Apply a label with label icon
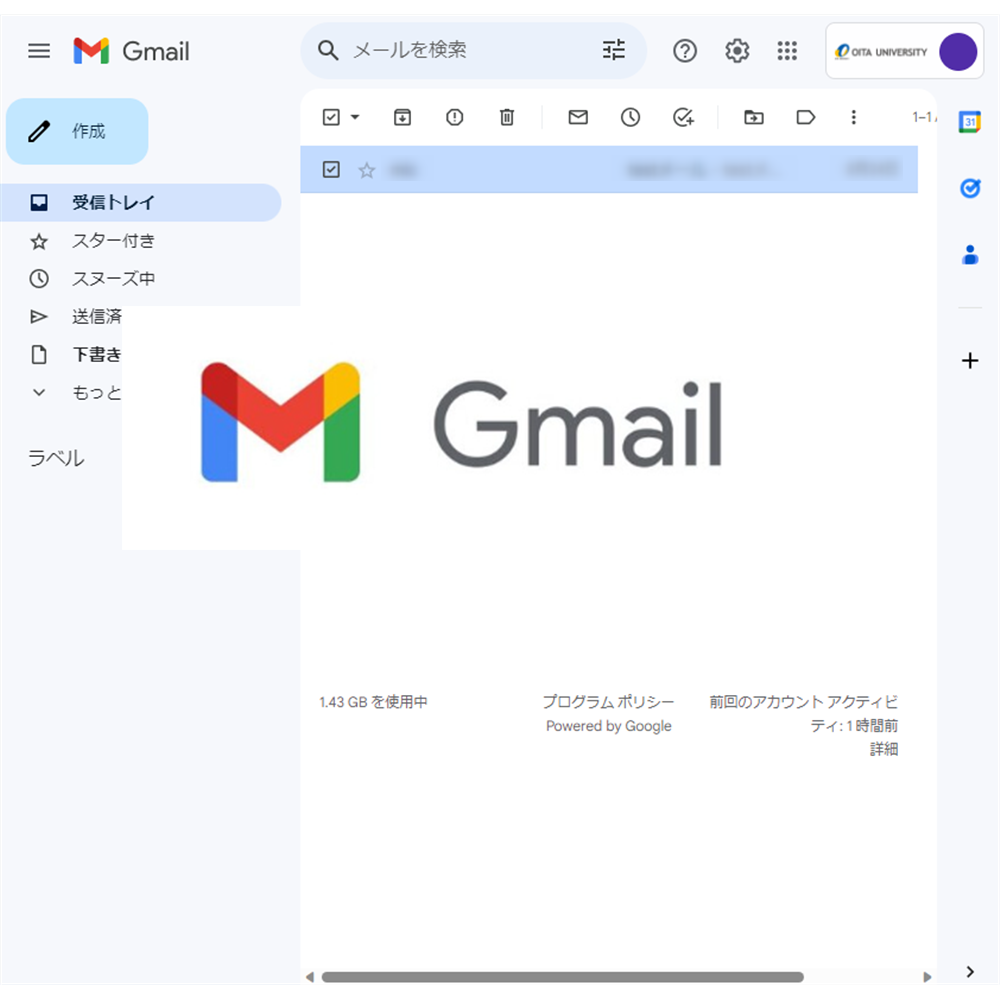 pyautogui.click(x=805, y=117)
